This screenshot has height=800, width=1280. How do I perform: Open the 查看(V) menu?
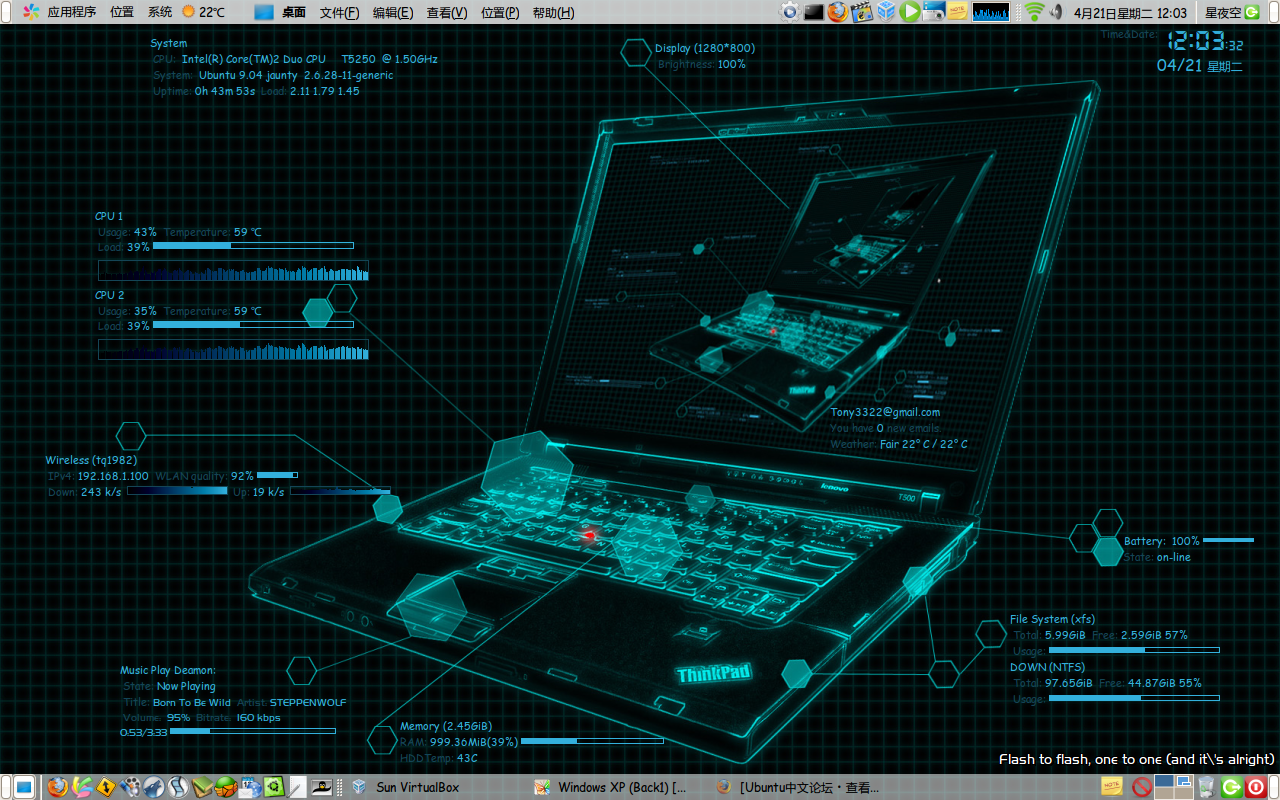446,13
